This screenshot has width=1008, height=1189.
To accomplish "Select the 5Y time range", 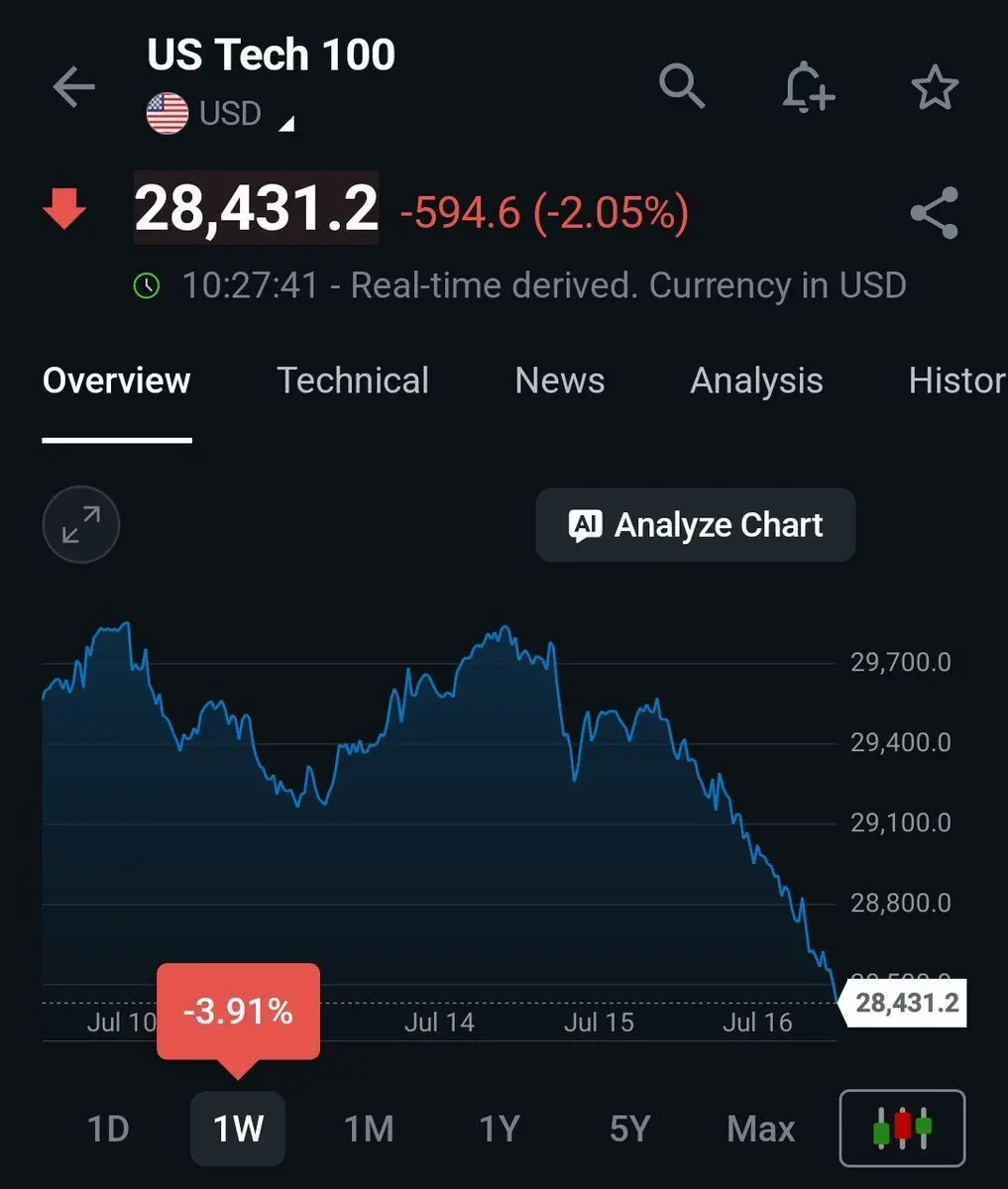I will tap(629, 1129).
